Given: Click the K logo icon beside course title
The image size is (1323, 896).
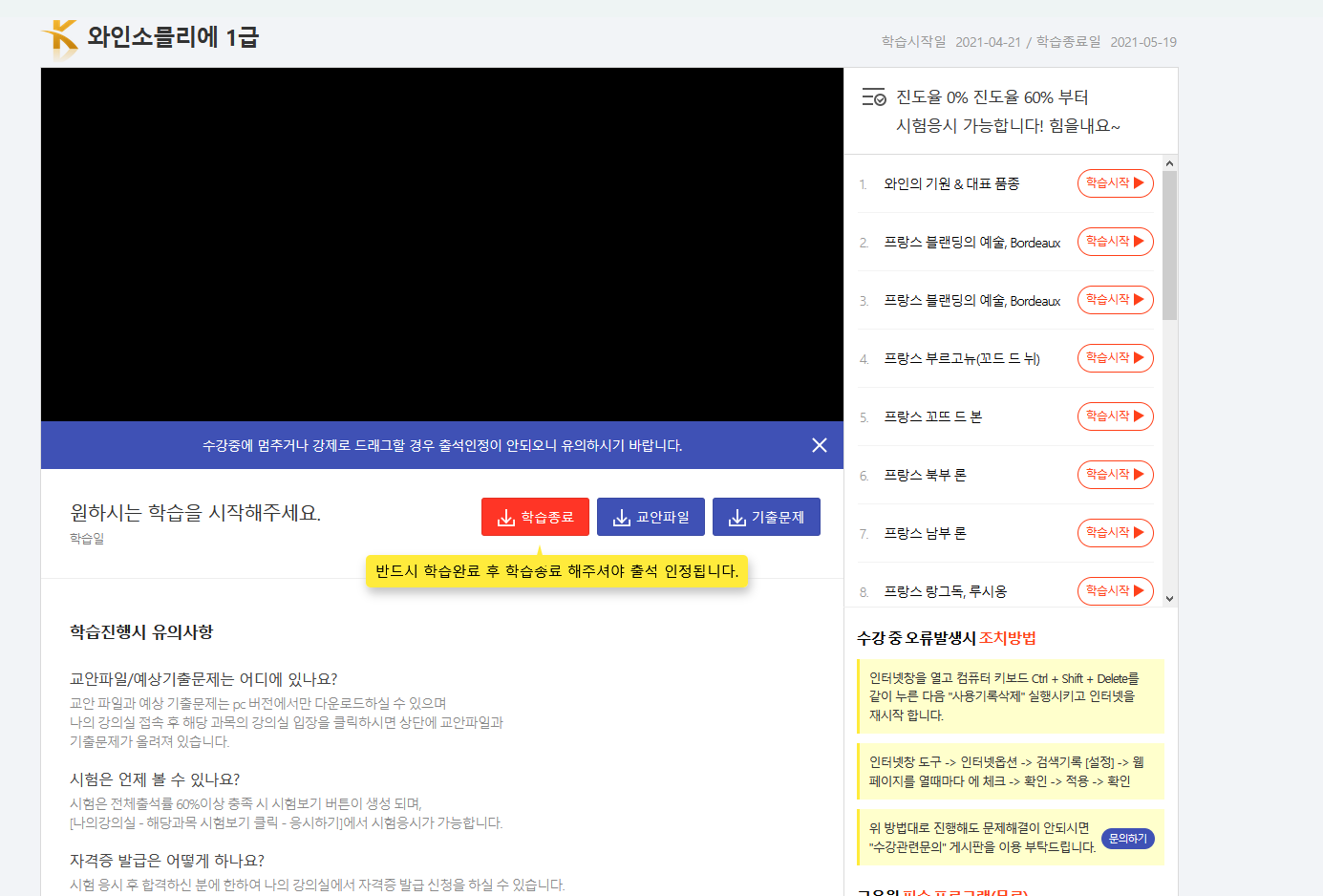Looking at the screenshot, I should coord(60,39).
